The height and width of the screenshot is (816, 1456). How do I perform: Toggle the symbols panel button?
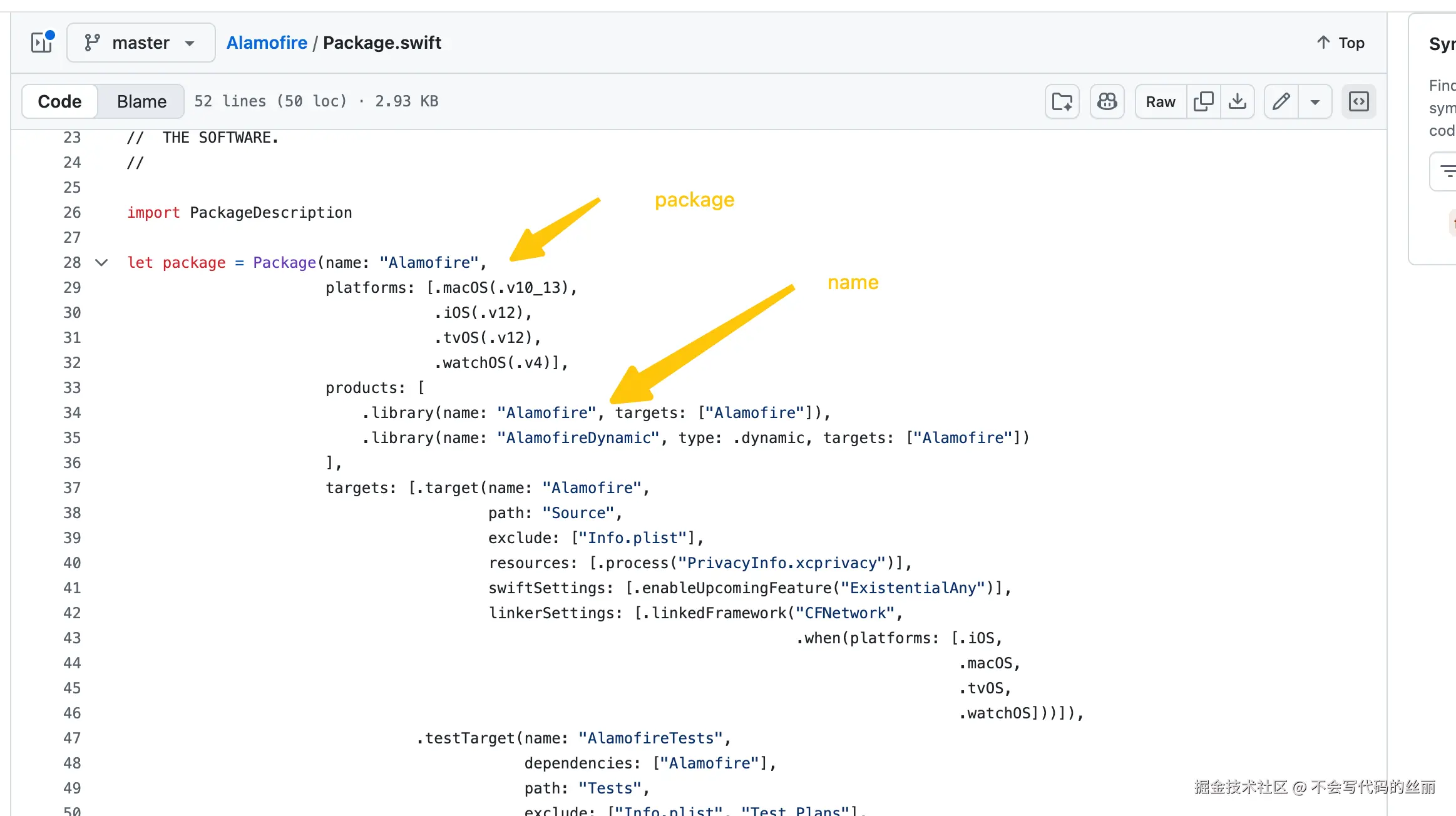pyautogui.click(x=1358, y=101)
